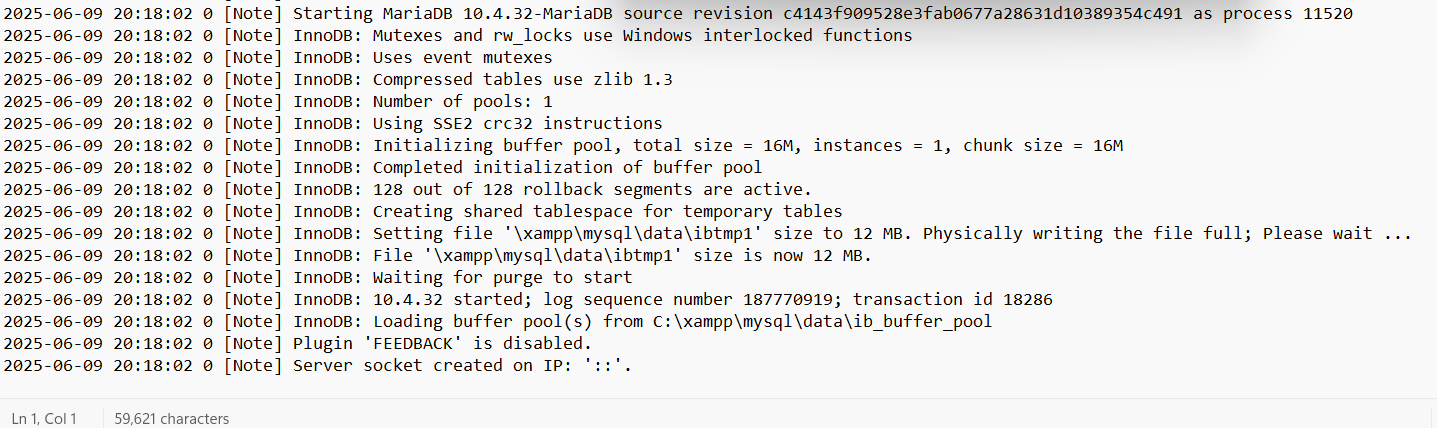Place cursor on "Waiting for purge to start"
This screenshot has height=428, width=1437.
pos(502,278)
